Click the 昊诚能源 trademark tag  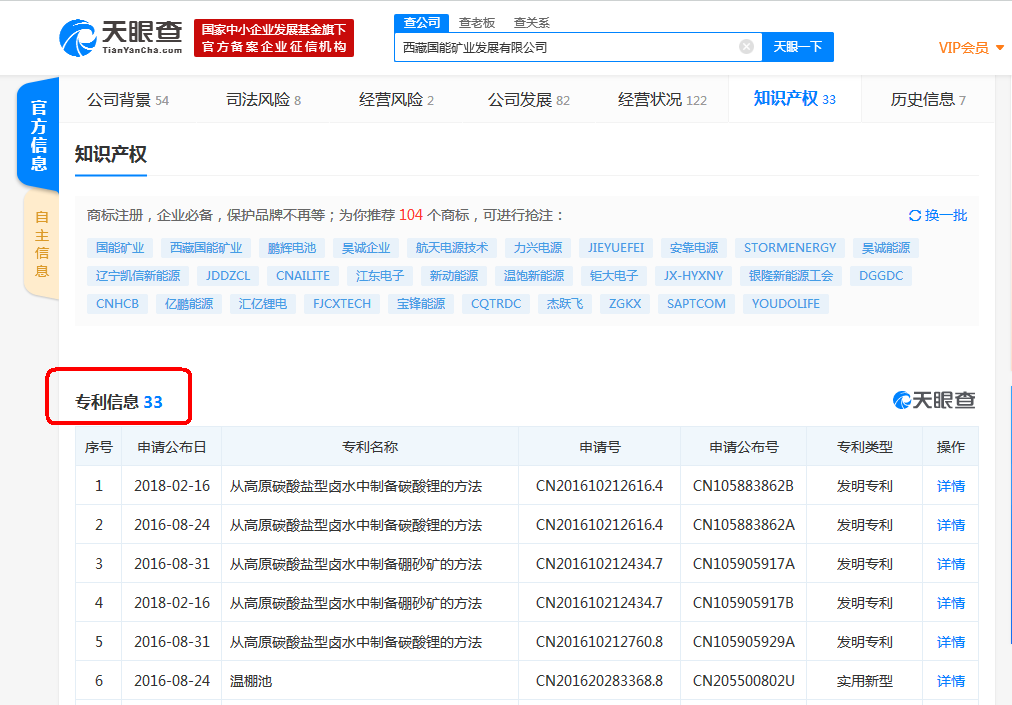[886, 248]
